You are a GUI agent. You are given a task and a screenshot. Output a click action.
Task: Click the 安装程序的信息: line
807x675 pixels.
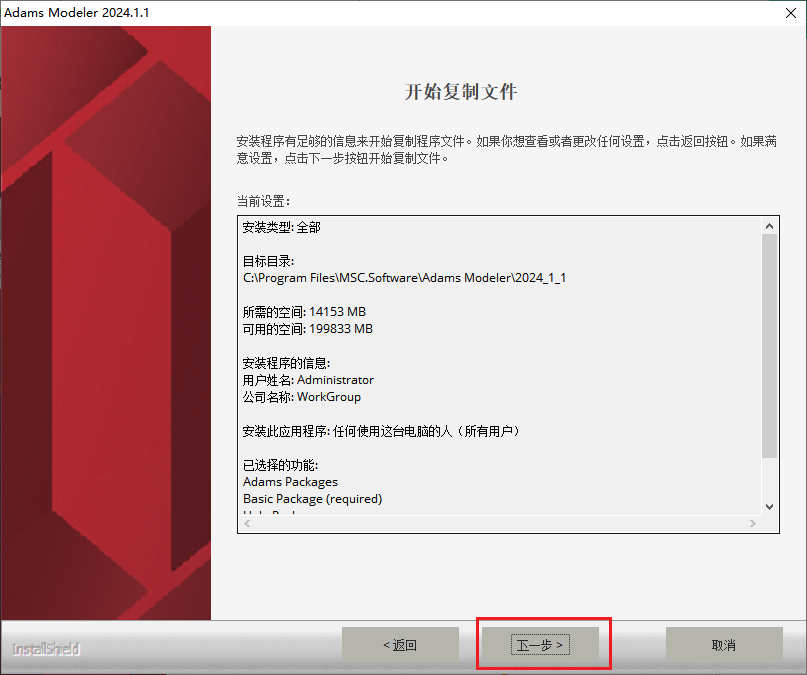pyautogui.click(x=286, y=363)
